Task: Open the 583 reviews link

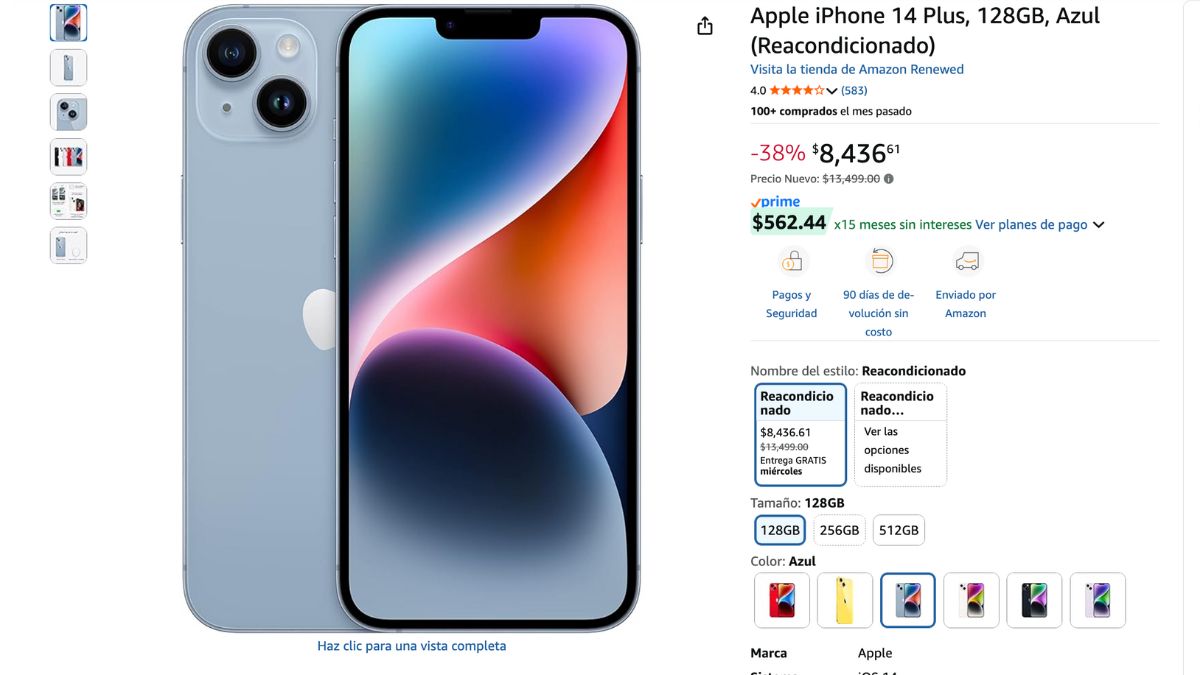Action: [854, 90]
